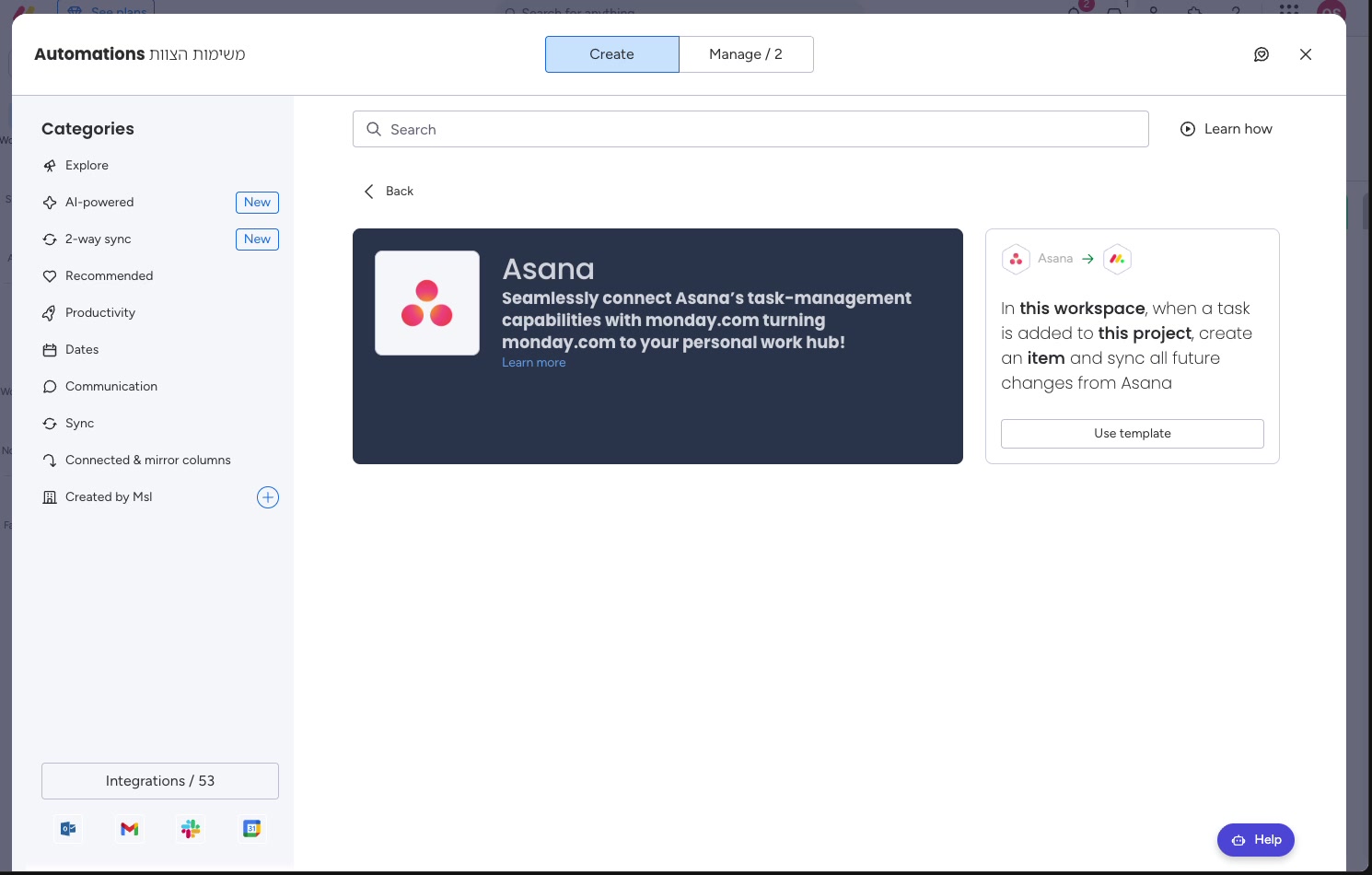1372x875 pixels.
Task: Click Learn how
Action: coord(1227,129)
